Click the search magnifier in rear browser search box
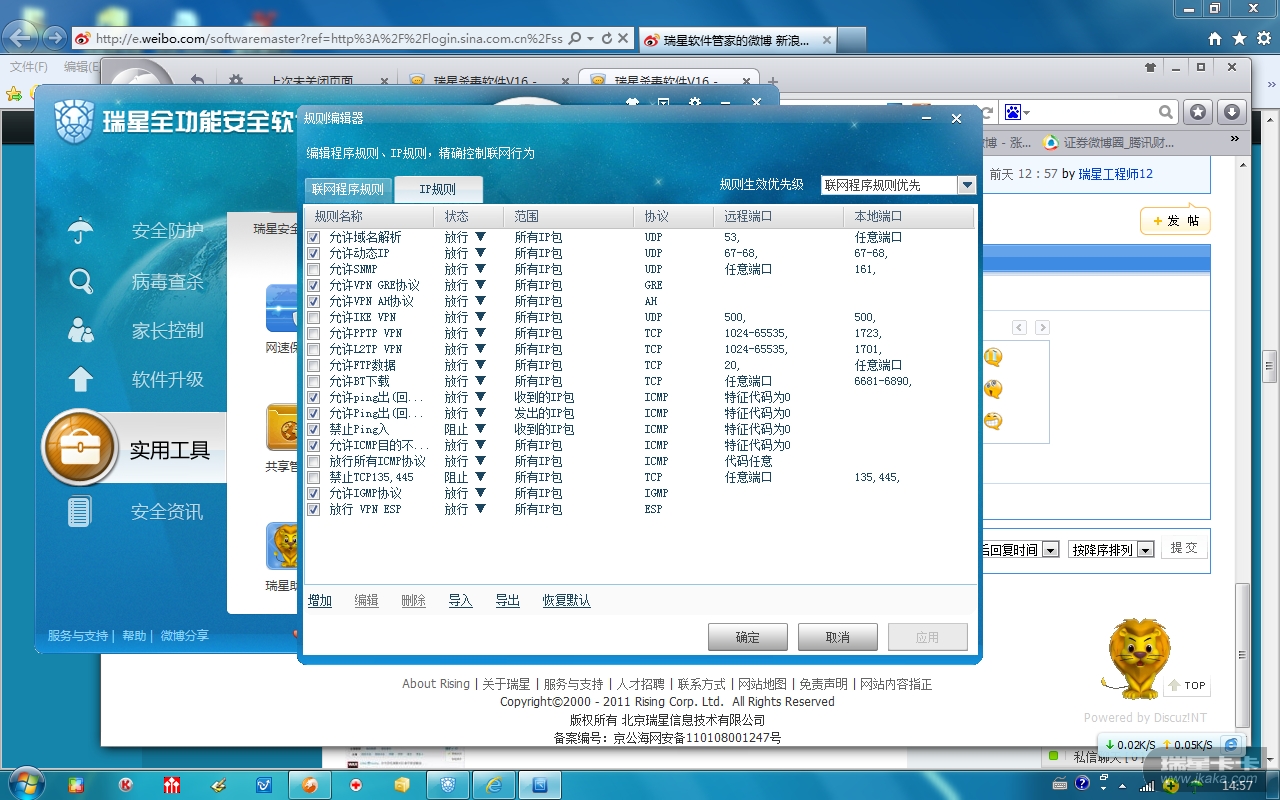The image size is (1280, 800). pyautogui.click(x=1166, y=112)
